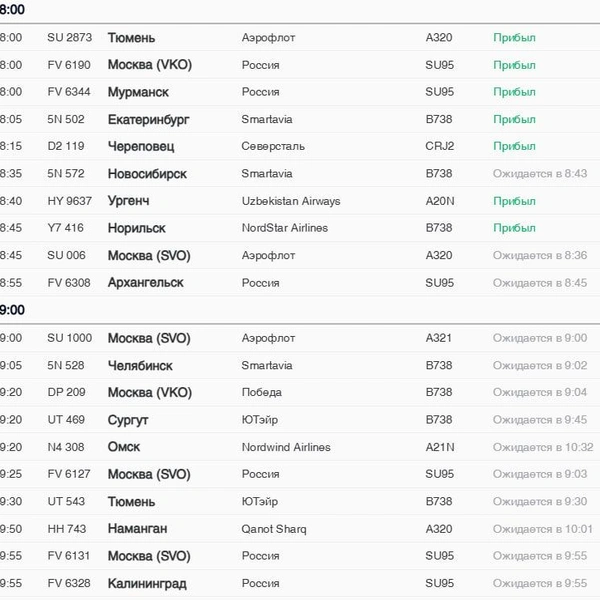Open the Тюмень flight SU 2873 row
The width and height of the screenshot is (600, 600).
coord(300,38)
